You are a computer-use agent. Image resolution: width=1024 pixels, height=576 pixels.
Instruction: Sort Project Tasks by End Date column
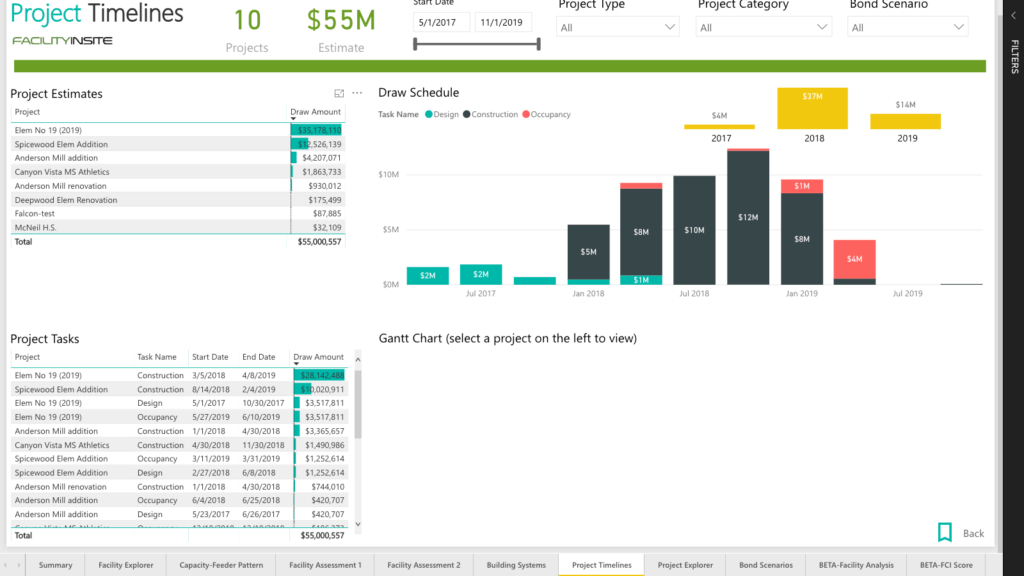[259, 357]
